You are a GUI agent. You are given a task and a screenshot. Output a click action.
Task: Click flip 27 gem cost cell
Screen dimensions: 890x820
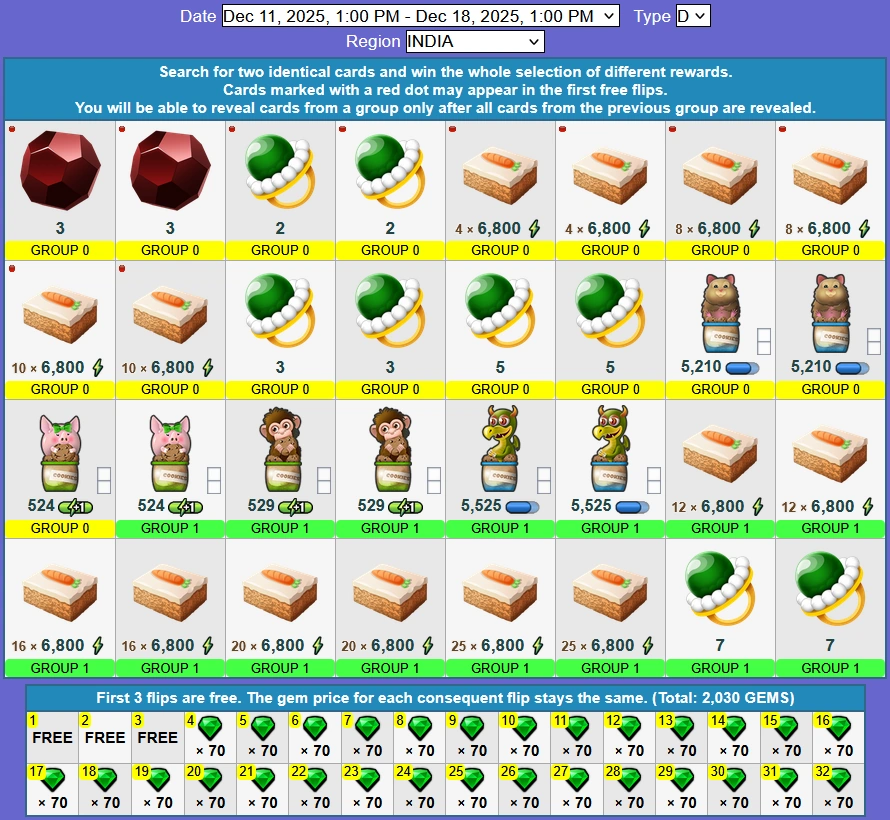(x=577, y=789)
